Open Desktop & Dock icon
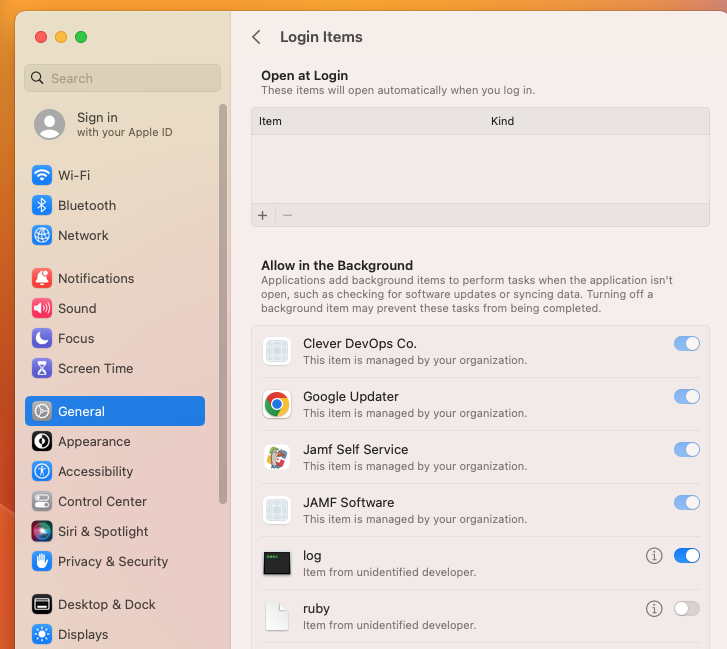 point(42,604)
